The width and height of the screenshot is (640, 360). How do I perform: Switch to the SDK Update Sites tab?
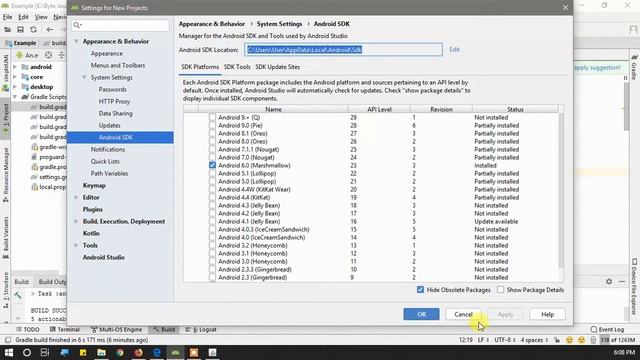point(278,67)
